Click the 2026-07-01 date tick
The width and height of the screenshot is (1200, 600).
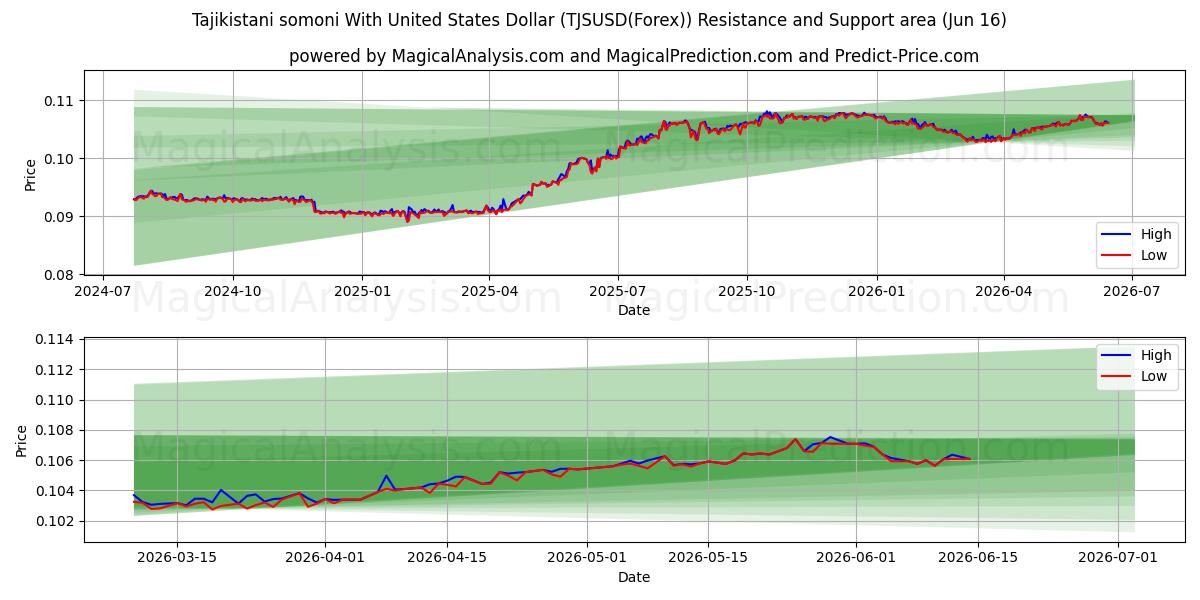click(1119, 558)
